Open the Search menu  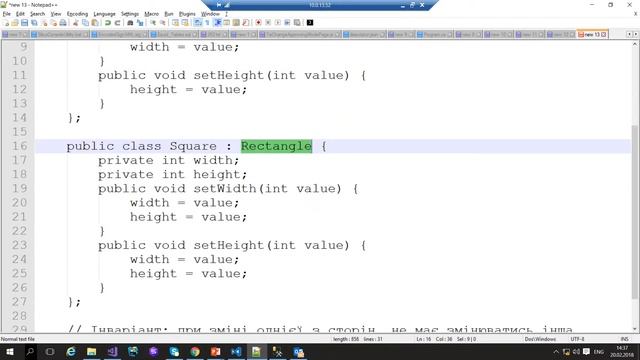(x=38, y=14)
